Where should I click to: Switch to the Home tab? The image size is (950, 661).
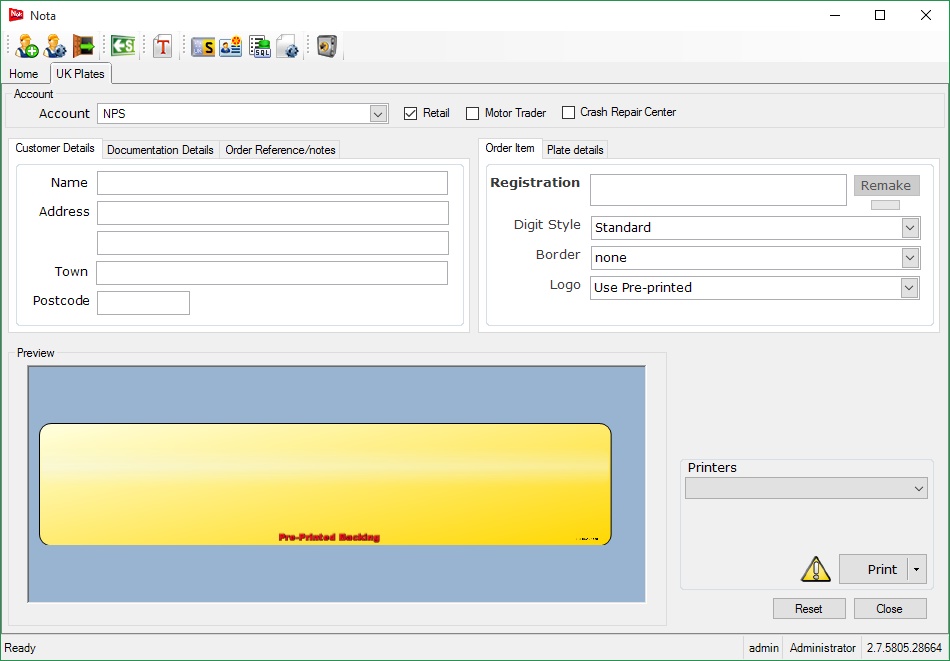tap(24, 74)
